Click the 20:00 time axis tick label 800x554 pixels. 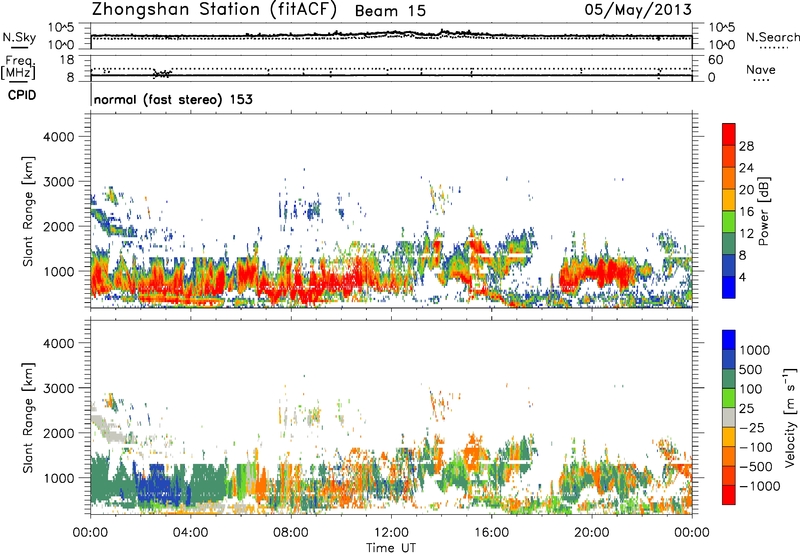tap(591, 533)
